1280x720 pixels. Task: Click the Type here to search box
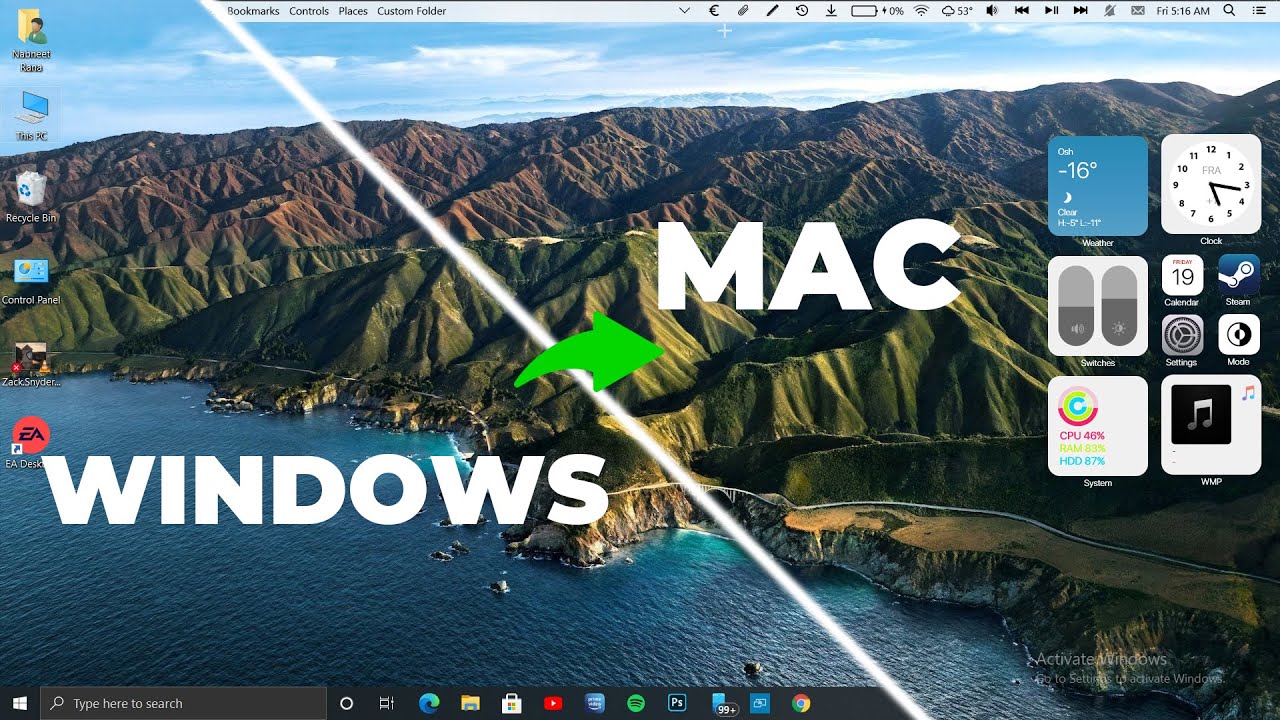coord(183,703)
